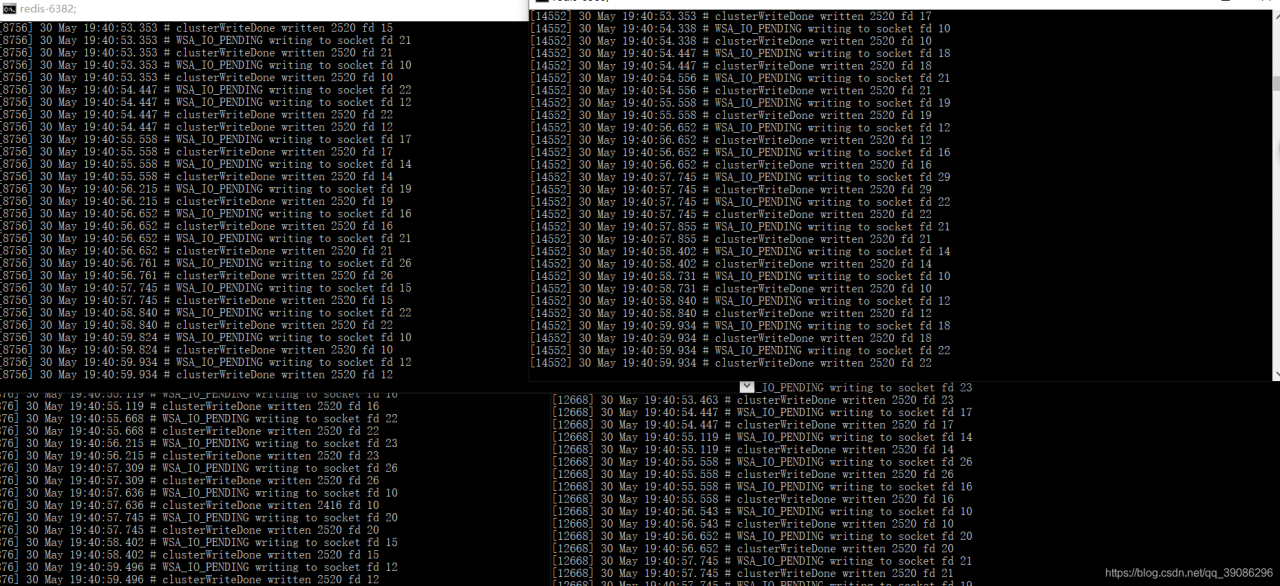Select the 8756 line 19:40:55.558 clusterWriteDone fd 14
The height and width of the screenshot is (586, 1280).
[x=196, y=176]
